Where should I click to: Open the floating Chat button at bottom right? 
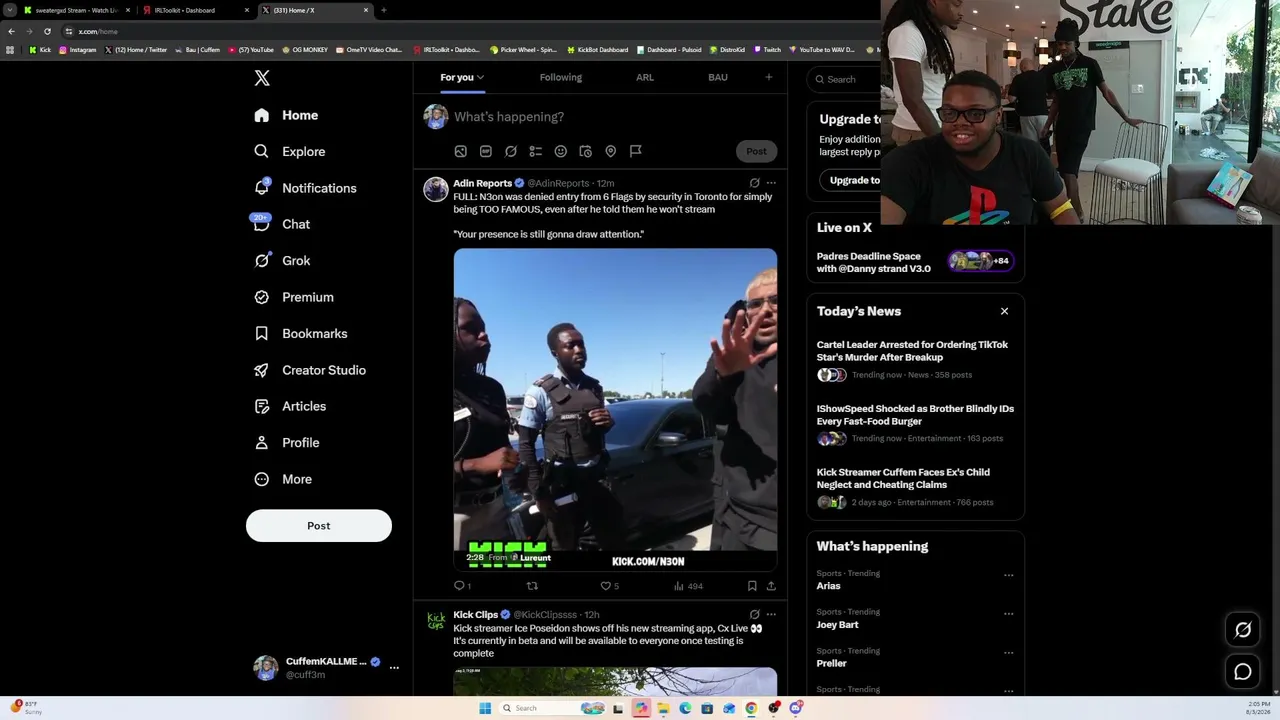[x=1243, y=672]
